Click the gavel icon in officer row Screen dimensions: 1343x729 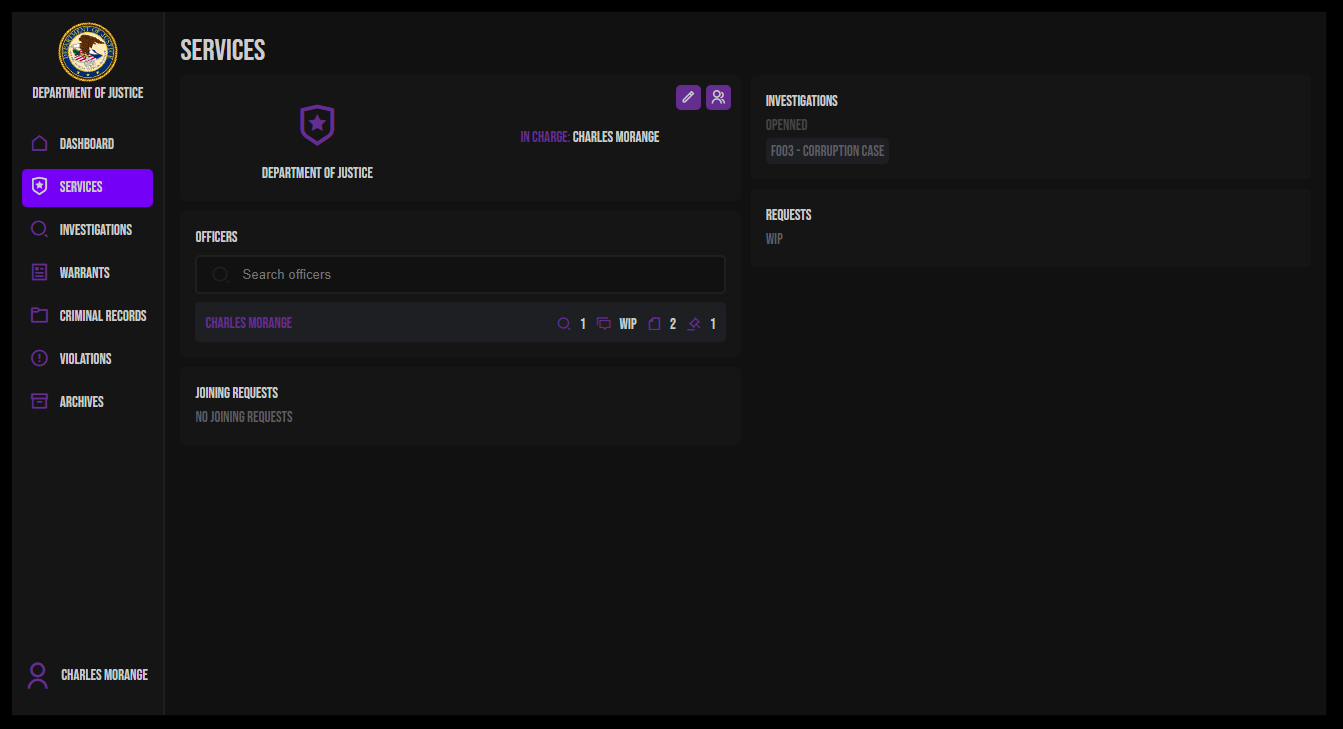pyautogui.click(x=694, y=324)
